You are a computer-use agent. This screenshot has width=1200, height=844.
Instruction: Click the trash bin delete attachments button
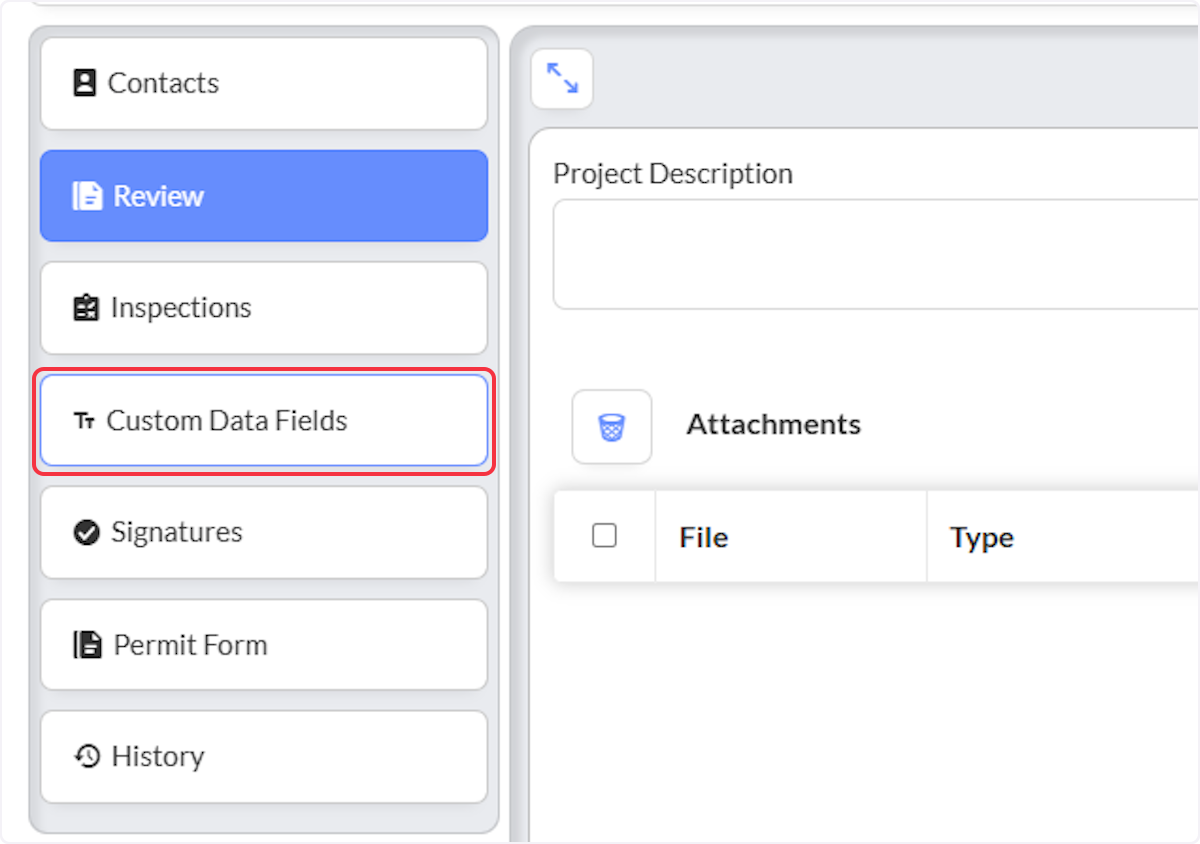tap(612, 427)
